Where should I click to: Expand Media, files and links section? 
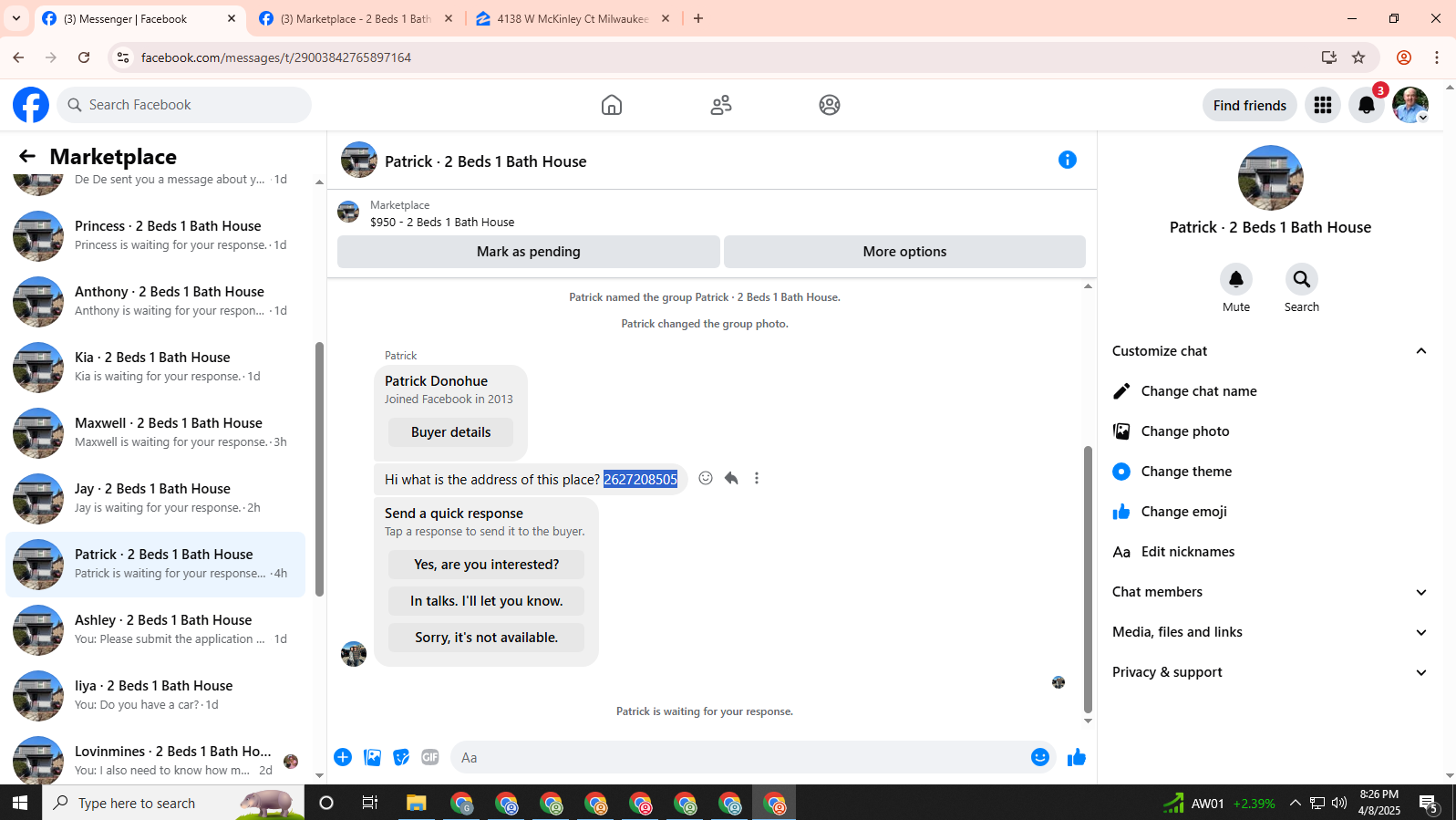pos(1269,632)
